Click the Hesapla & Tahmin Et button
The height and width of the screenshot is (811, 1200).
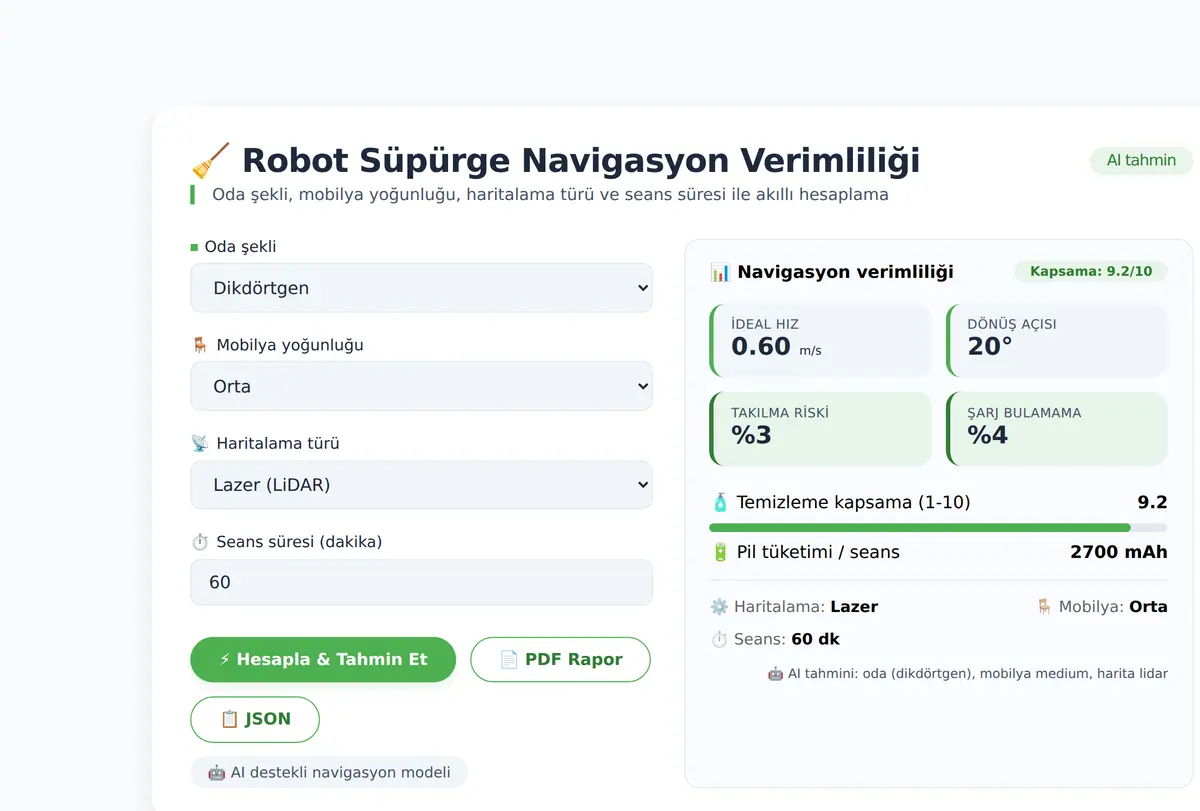(323, 659)
